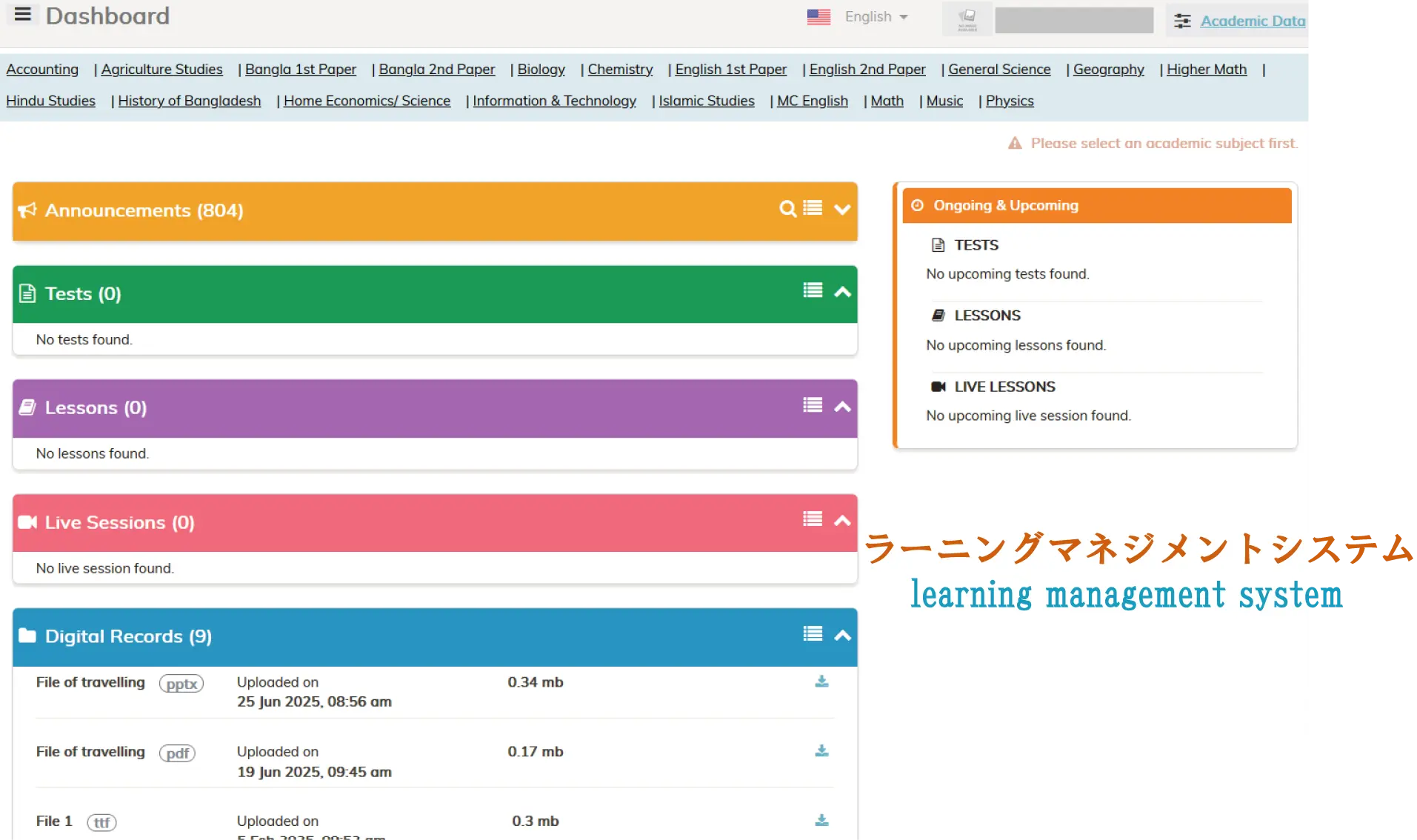This screenshot has width=1417, height=840.
Task: Open the English language dropdown
Action: tap(876, 17)
